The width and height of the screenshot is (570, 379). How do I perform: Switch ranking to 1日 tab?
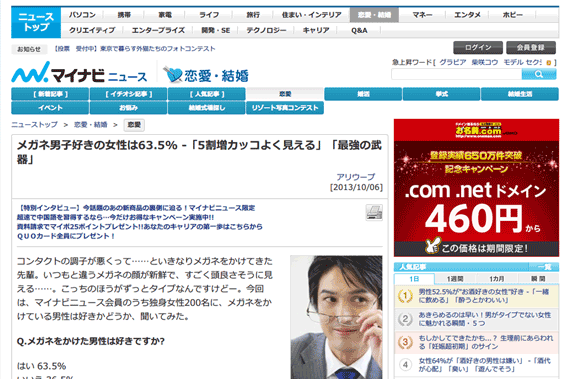pyautogui.click(x=414, y=279)
